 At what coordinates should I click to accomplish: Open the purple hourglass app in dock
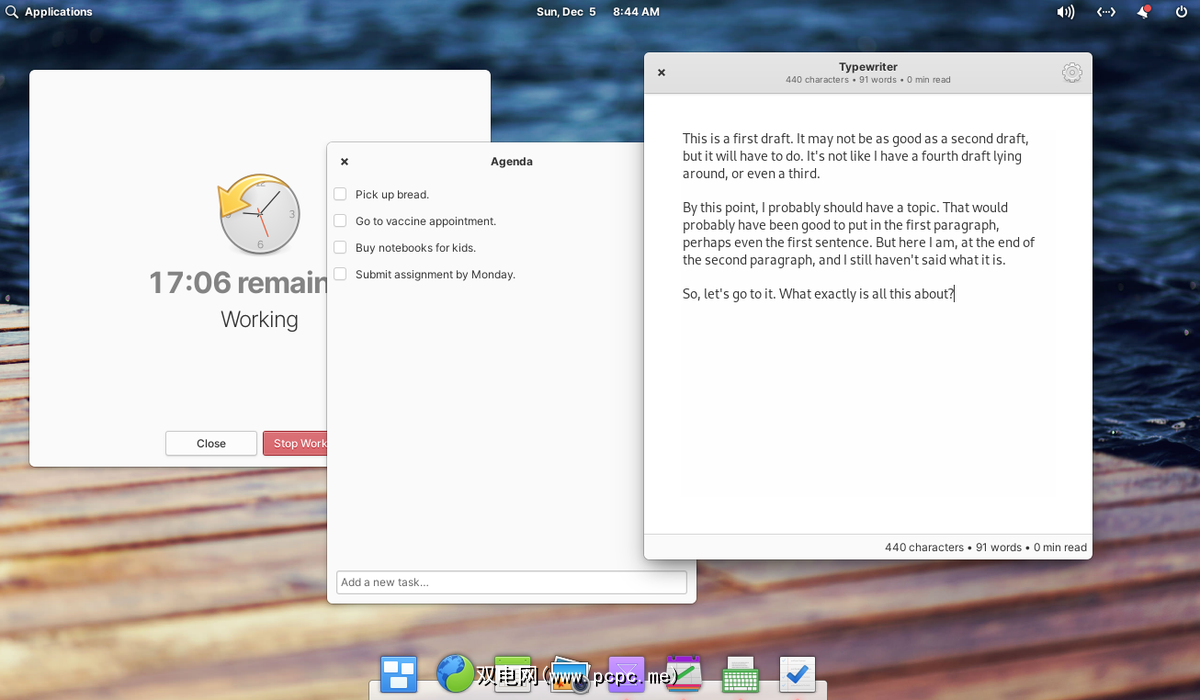tap(627, 674)
